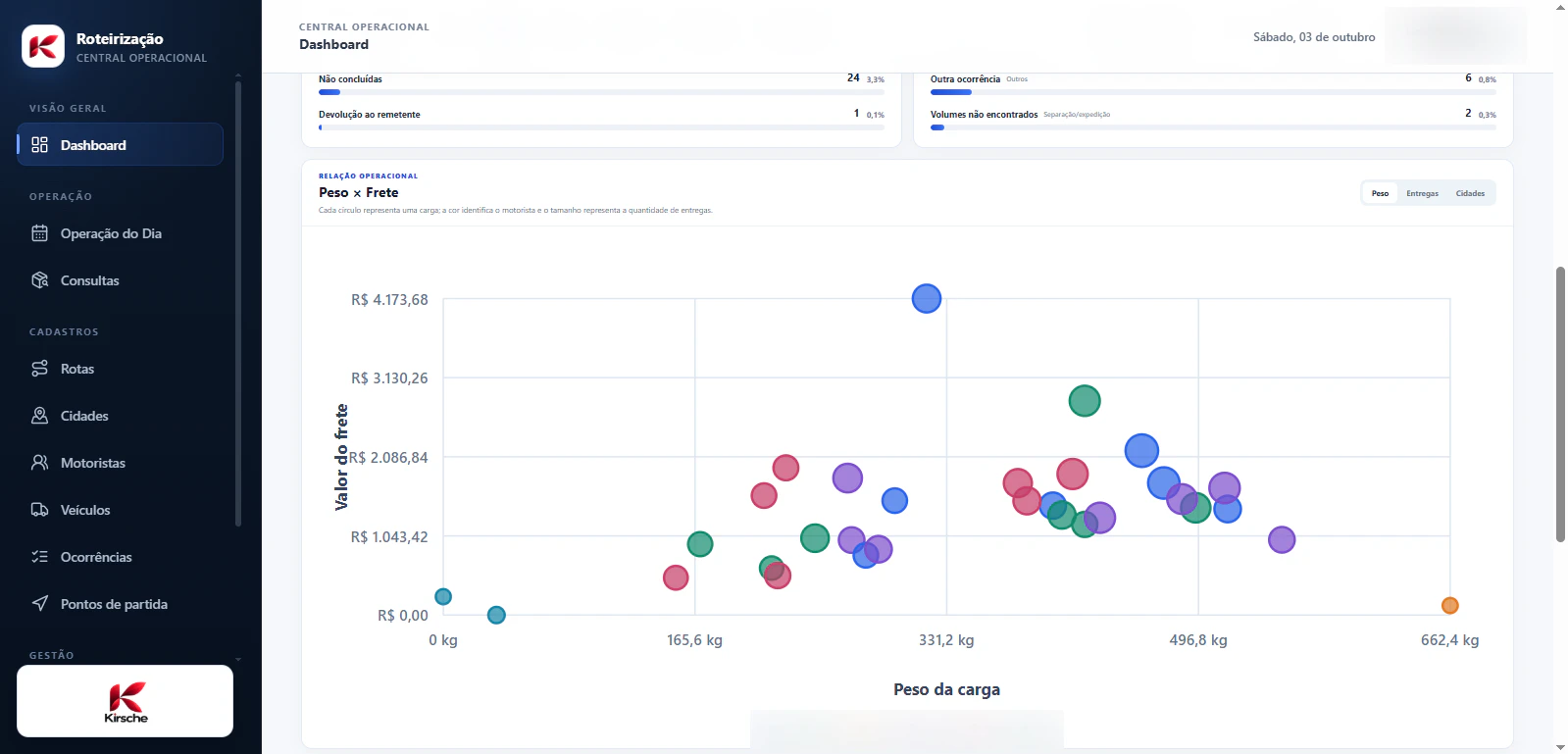Click the sidebar's vertical scrollbar

pos(238,304)
